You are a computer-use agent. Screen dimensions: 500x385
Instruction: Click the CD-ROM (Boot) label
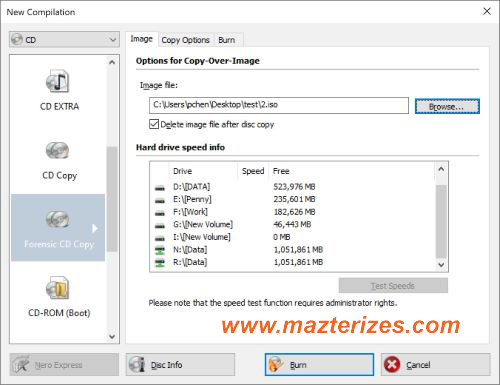(x=59, y=313)
